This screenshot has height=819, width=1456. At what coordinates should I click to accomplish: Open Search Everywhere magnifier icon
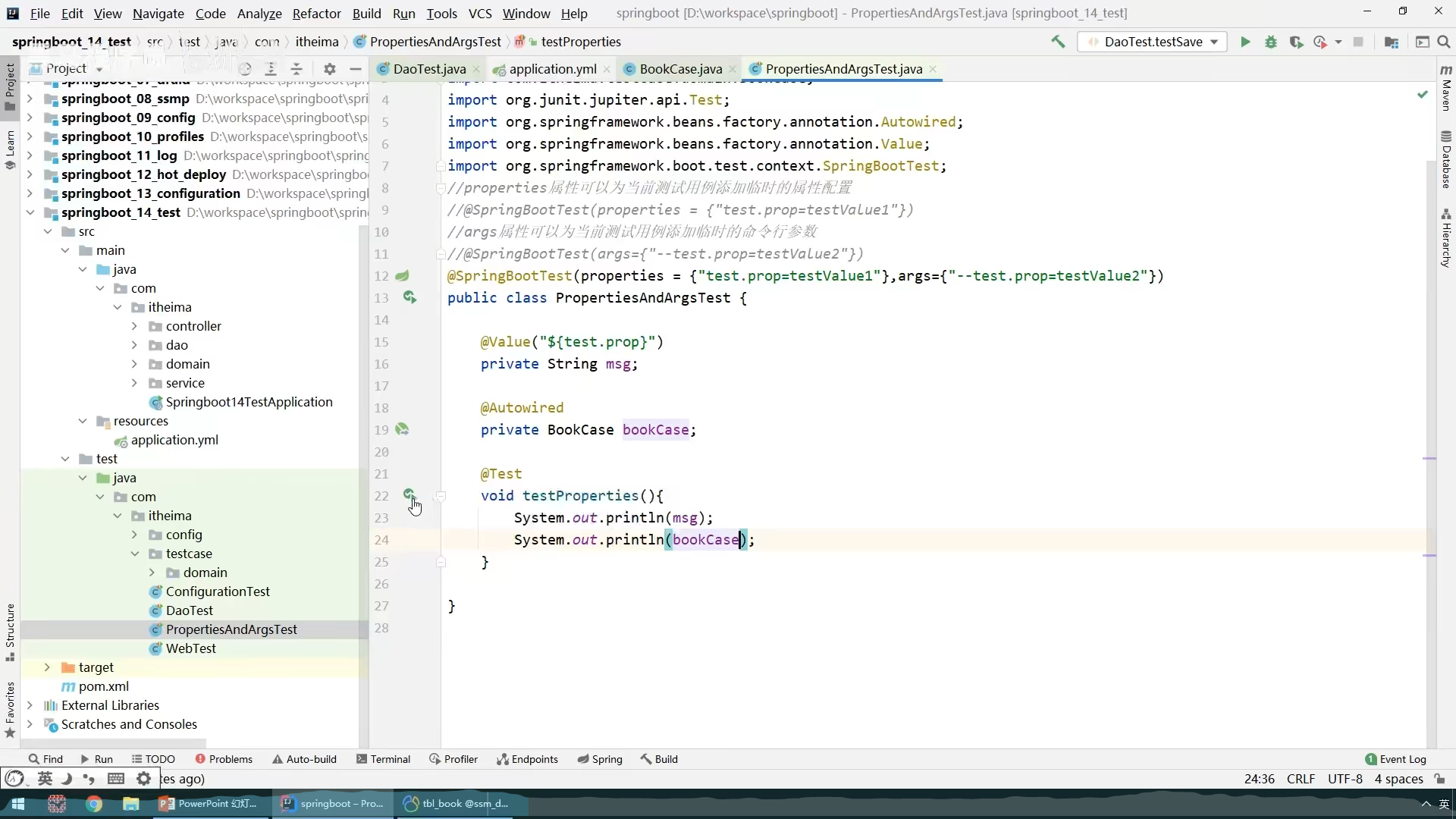1444,42
